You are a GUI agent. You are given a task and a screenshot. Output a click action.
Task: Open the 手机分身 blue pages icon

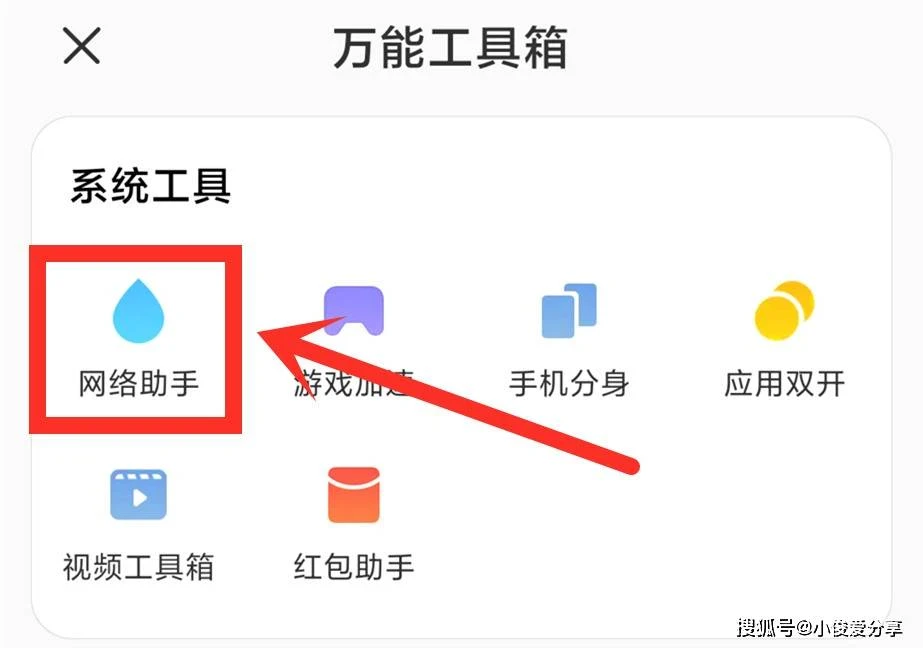click(x=569, y=311)
